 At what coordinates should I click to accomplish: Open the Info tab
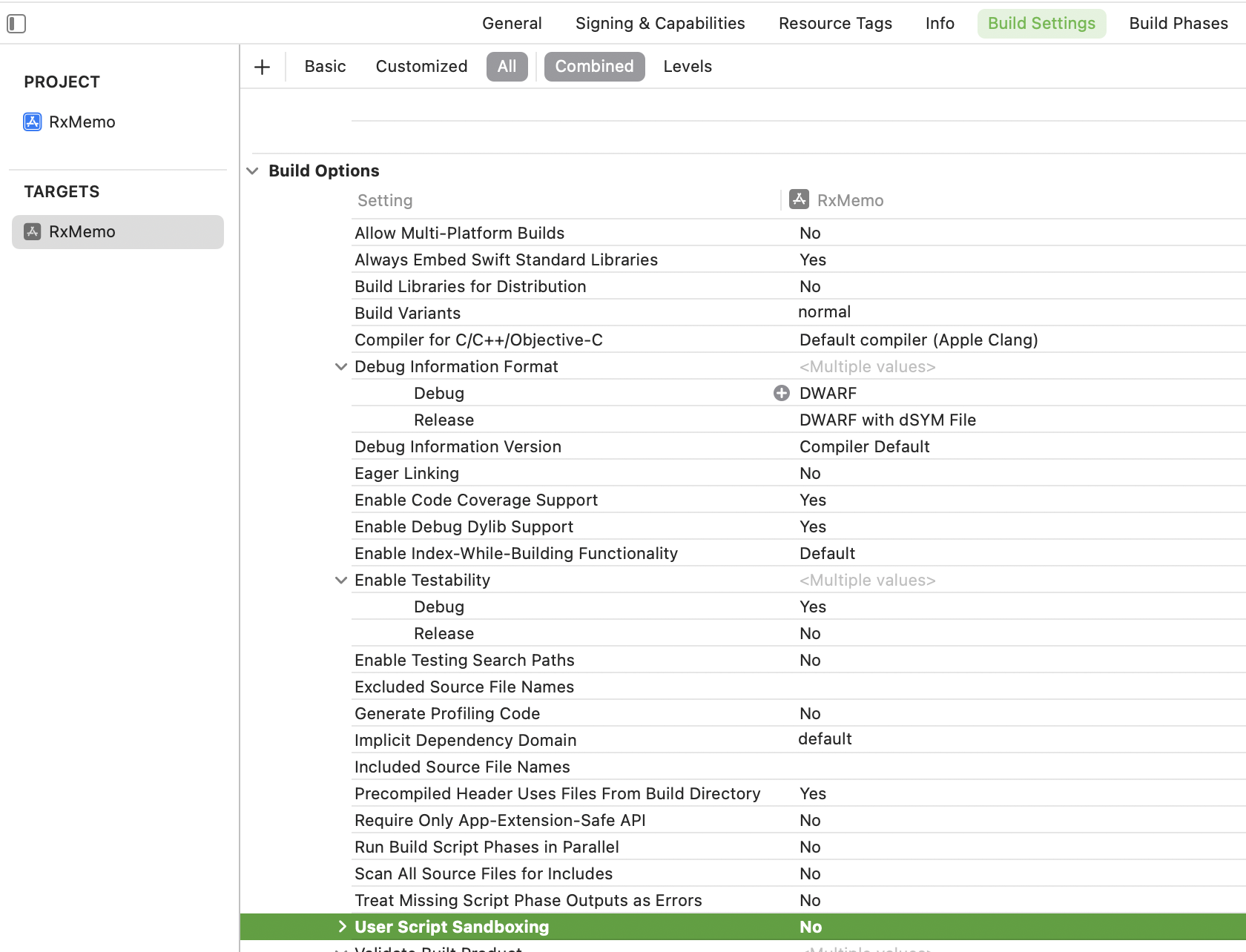click(x=940, y=23)
